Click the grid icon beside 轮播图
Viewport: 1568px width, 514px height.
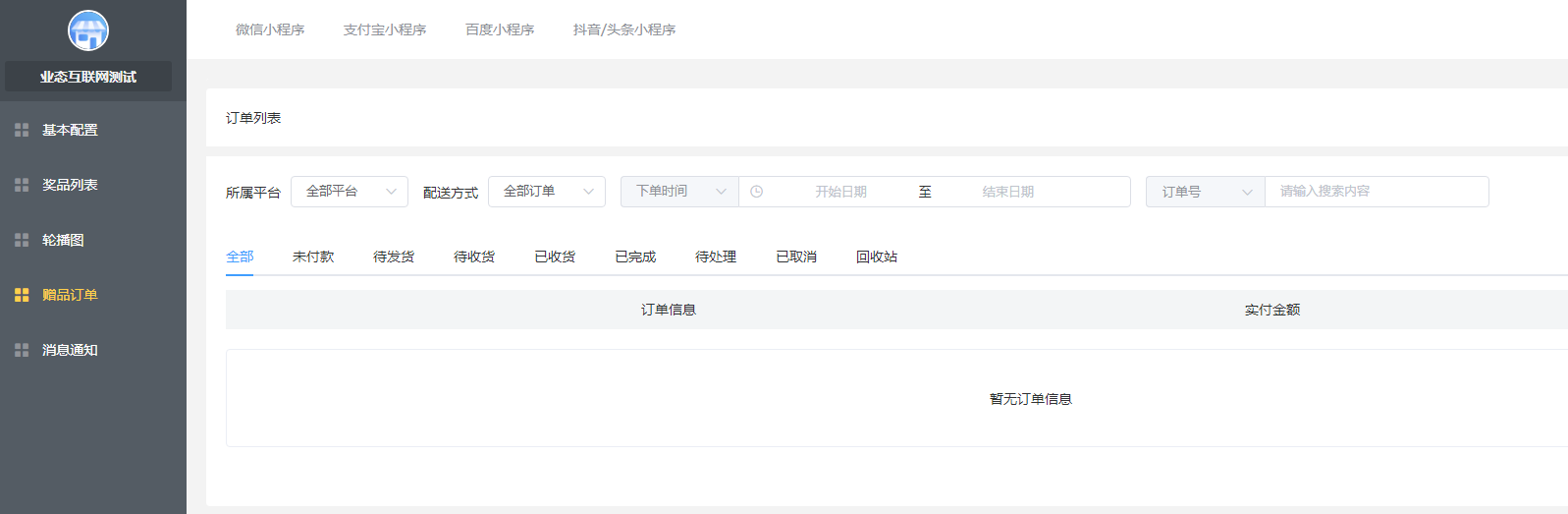pos(22,240)
